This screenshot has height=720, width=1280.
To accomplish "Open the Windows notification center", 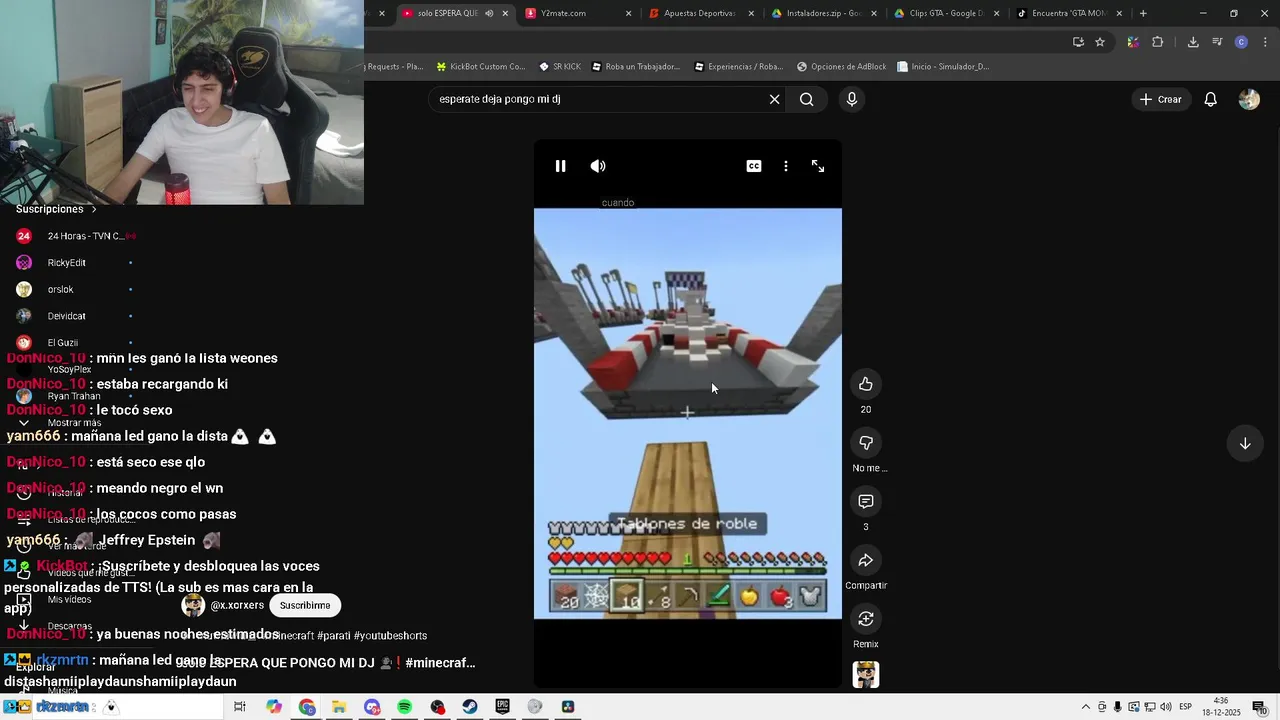I will (1259, 707).
